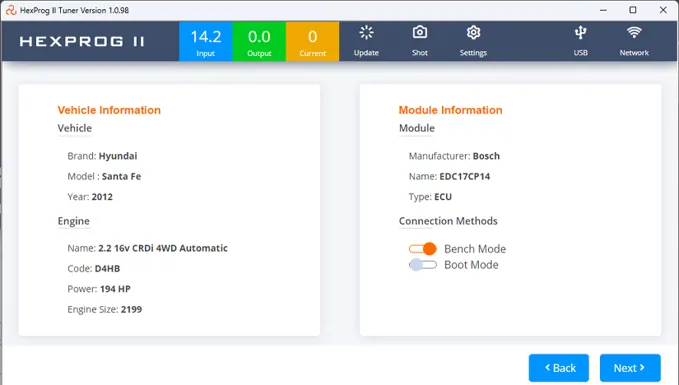The image size is (679, 385).
Task: Select the Network wifi icon
Action: (634, 32)
